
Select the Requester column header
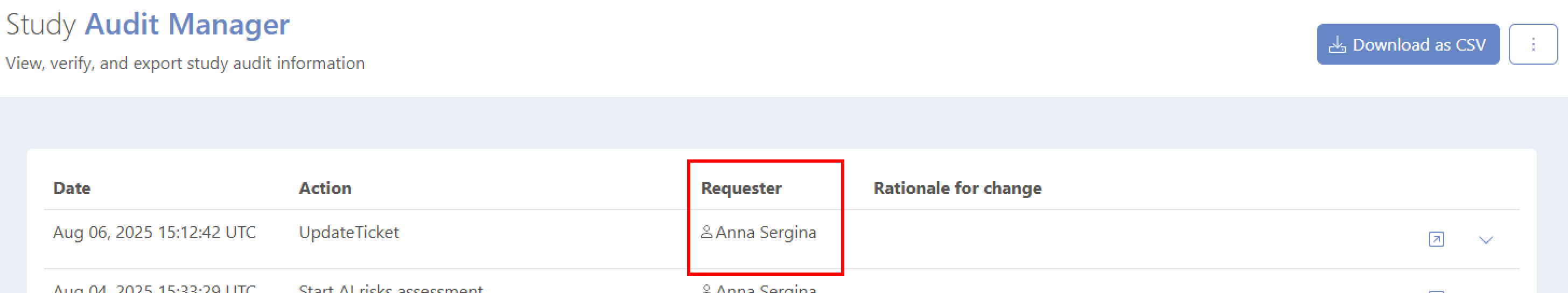(741, 188)
